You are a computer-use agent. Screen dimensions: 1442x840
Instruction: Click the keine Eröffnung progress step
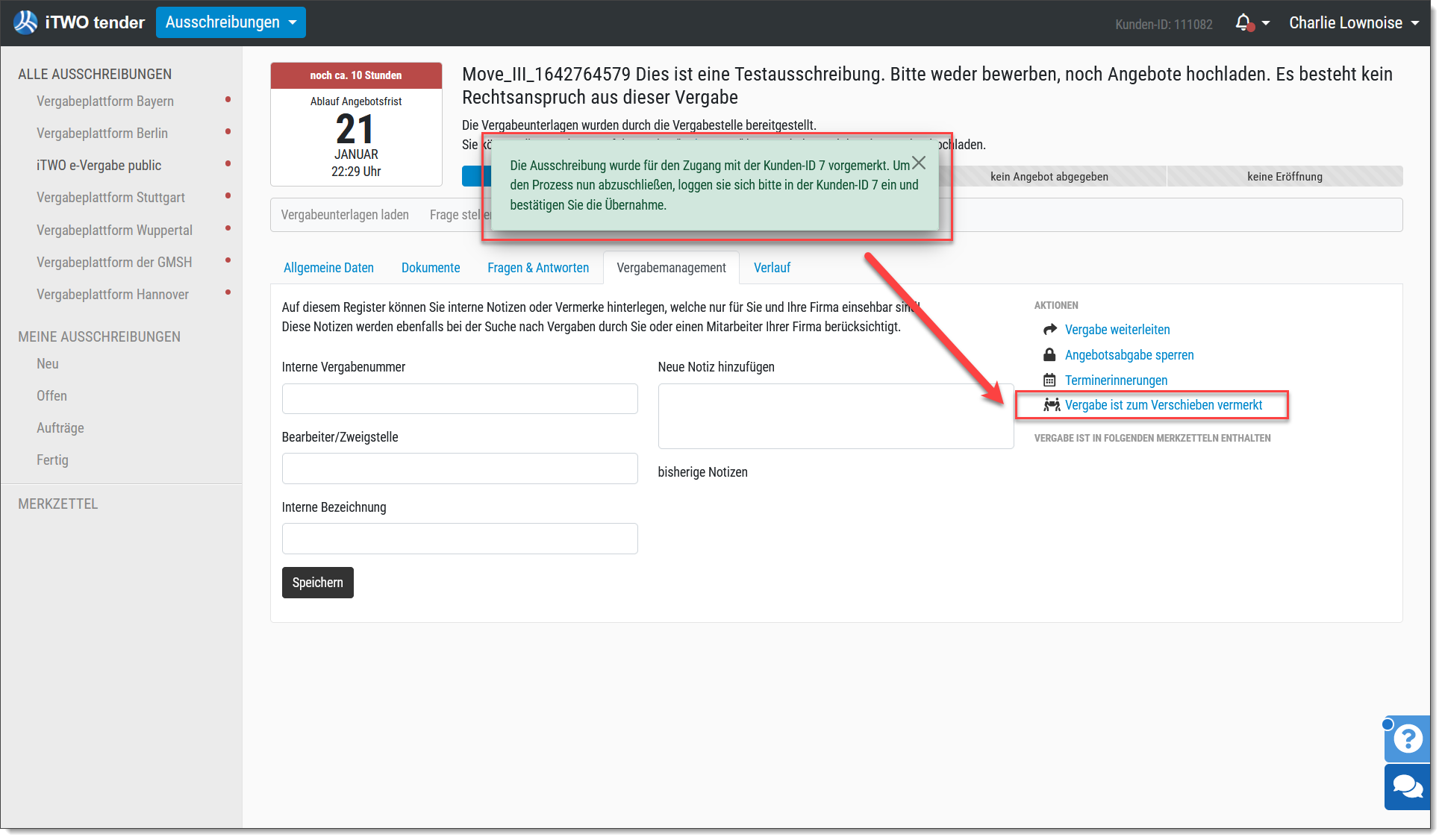(1285, 176)
